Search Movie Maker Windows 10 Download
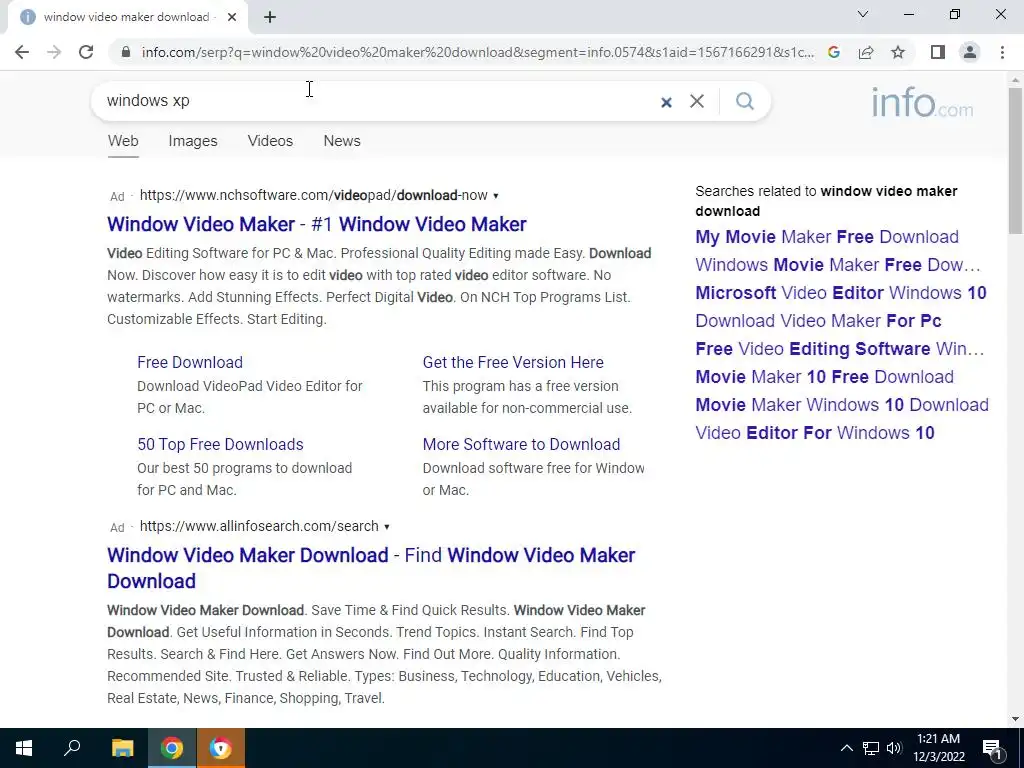The image size is (1024, 768). [x=842, y=405]
